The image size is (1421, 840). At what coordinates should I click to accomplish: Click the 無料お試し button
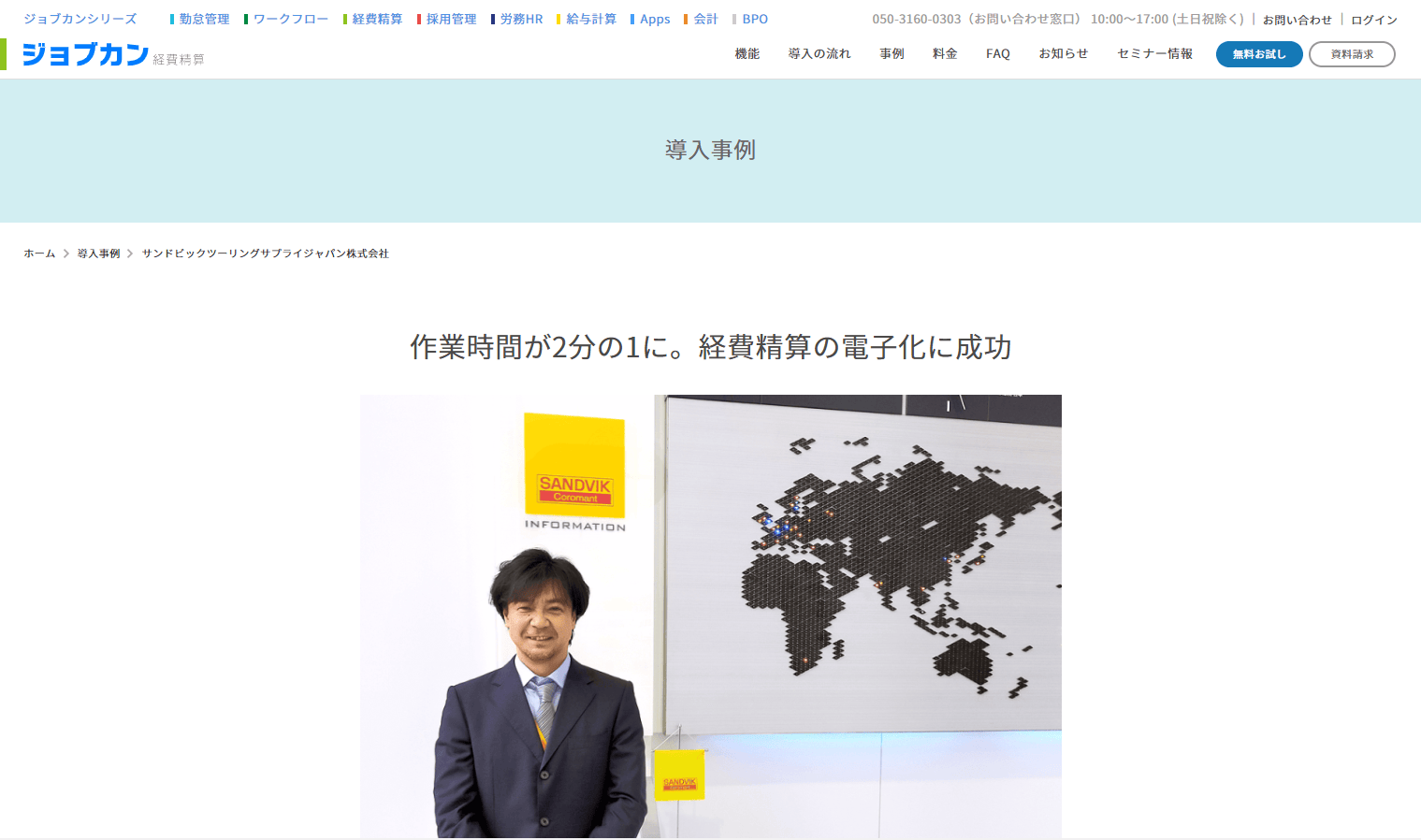1259,54
